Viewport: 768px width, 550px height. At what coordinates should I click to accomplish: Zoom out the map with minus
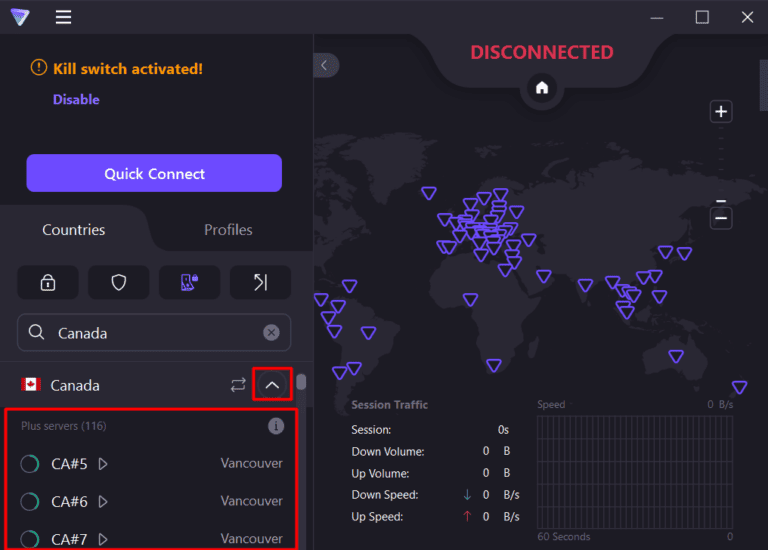[721, 217]
